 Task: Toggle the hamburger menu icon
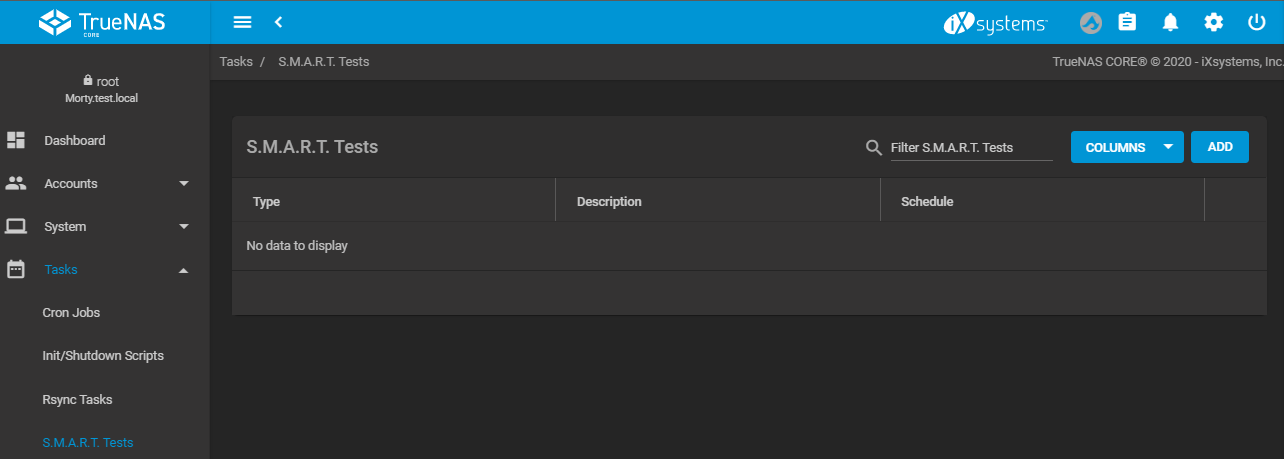pos(242,22)
